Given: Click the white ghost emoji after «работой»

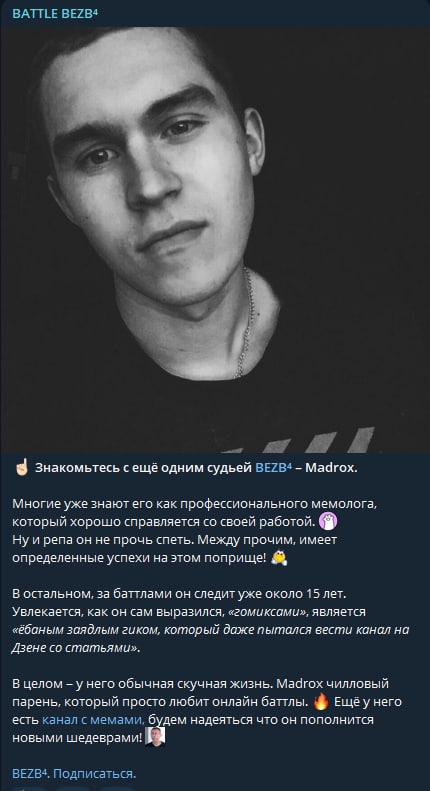Looking at the screenshot, I should point(328,521).
